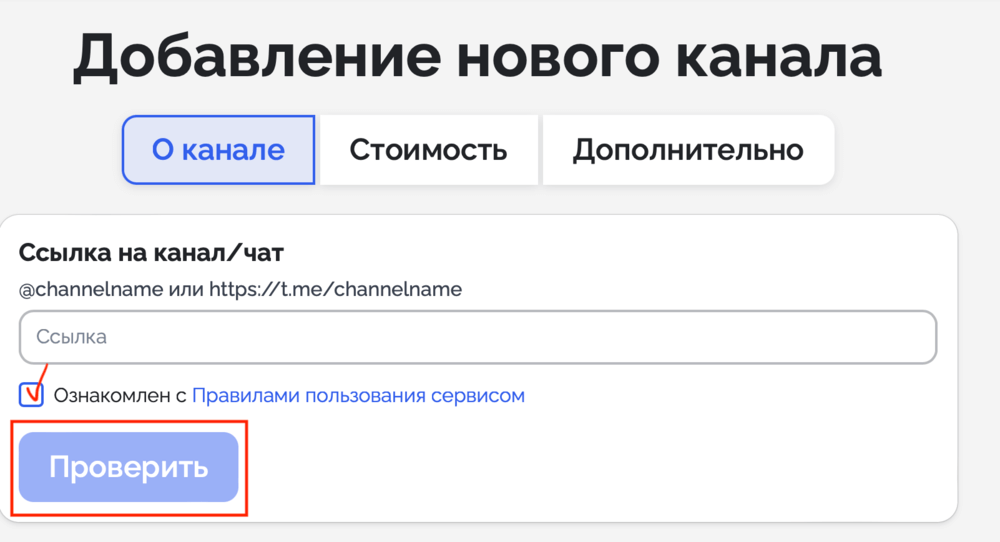View the service usage rules hyperlink
Viewport: 1000px width, 542px height.
point(358,395)
